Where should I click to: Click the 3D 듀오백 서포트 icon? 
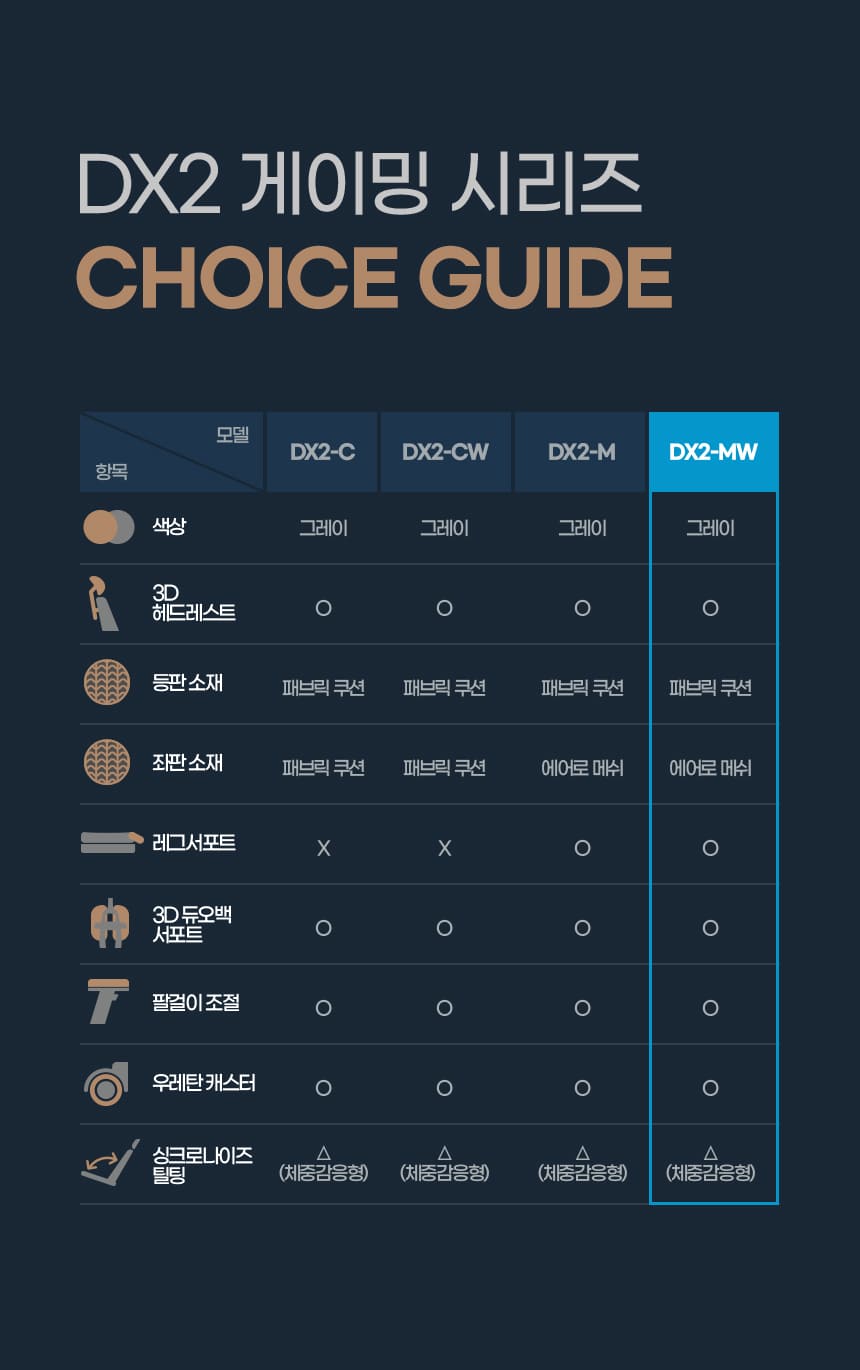[110, 924]
